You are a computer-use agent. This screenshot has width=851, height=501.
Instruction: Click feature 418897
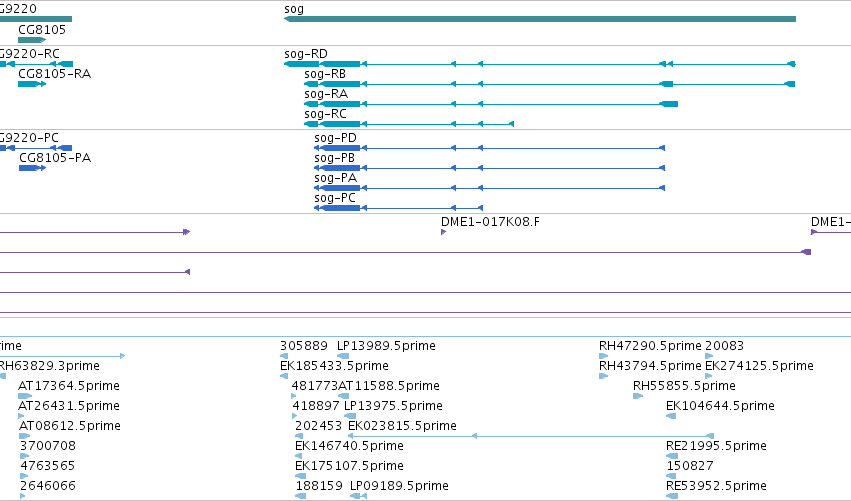point(295,416)
